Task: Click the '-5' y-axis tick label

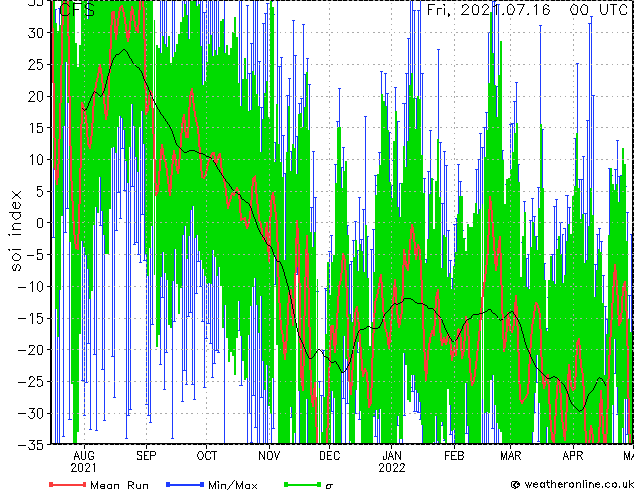Action: tap(35, 255)
